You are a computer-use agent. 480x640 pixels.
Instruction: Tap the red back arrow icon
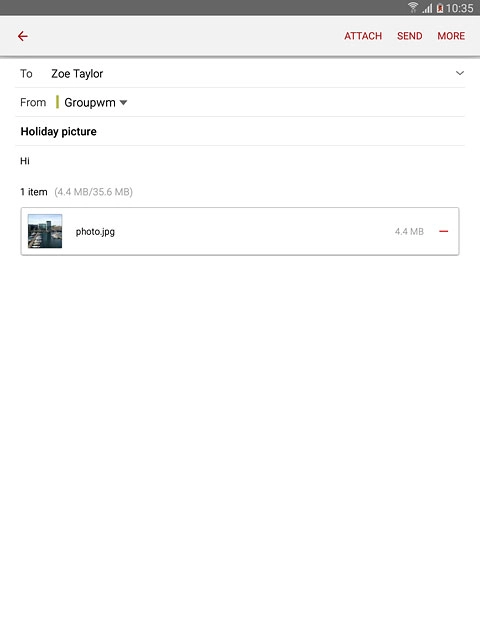pyautogui.click(x=23, y=36)
